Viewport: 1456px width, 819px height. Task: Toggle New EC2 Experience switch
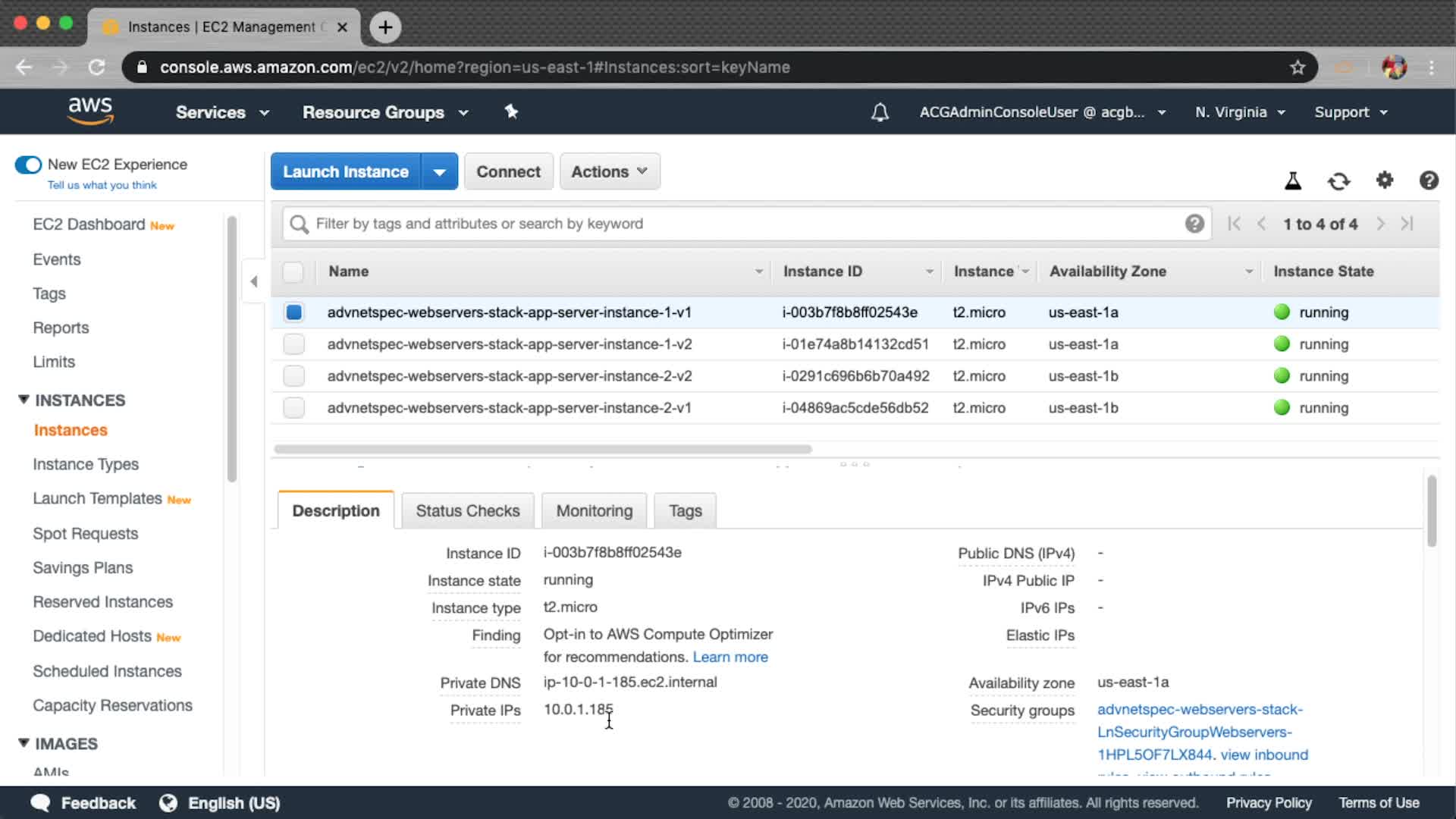tap(29, 165)
